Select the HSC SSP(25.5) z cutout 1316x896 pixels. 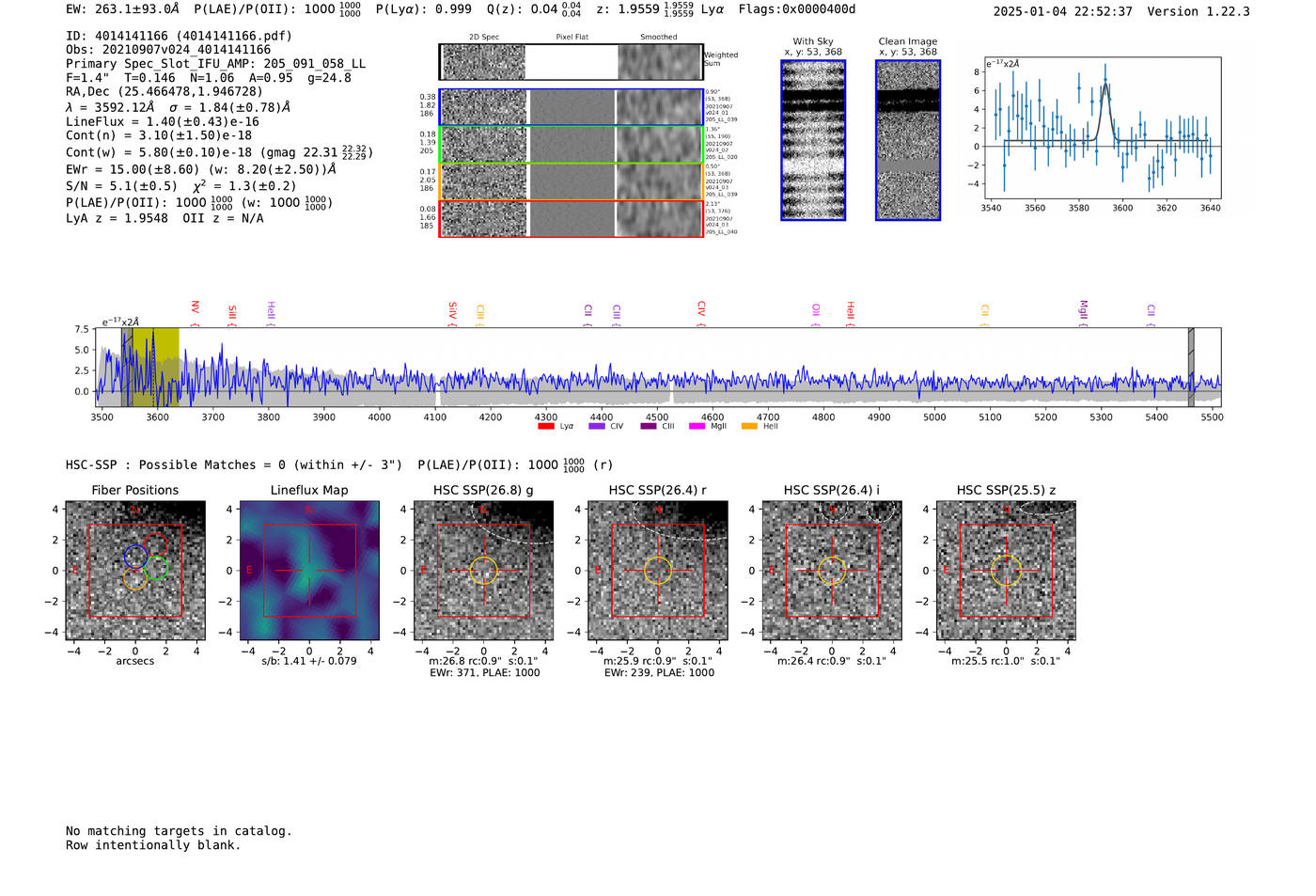(1006, 570)
